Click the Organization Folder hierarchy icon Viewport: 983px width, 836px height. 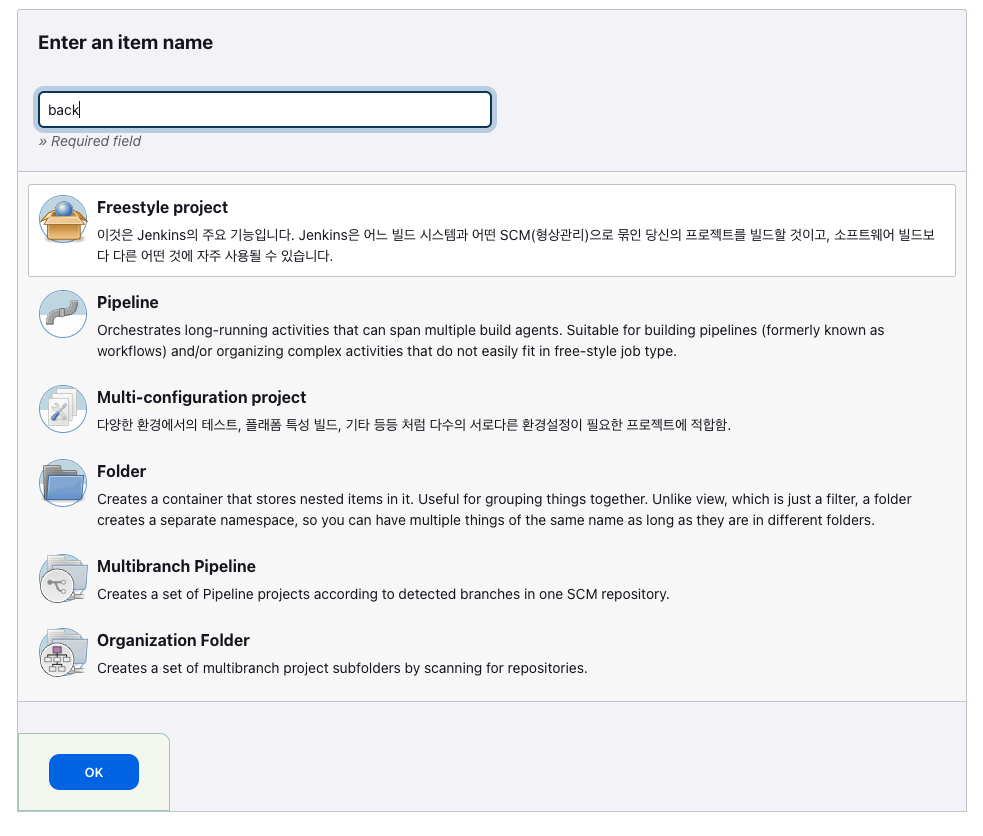coord(63,652)
